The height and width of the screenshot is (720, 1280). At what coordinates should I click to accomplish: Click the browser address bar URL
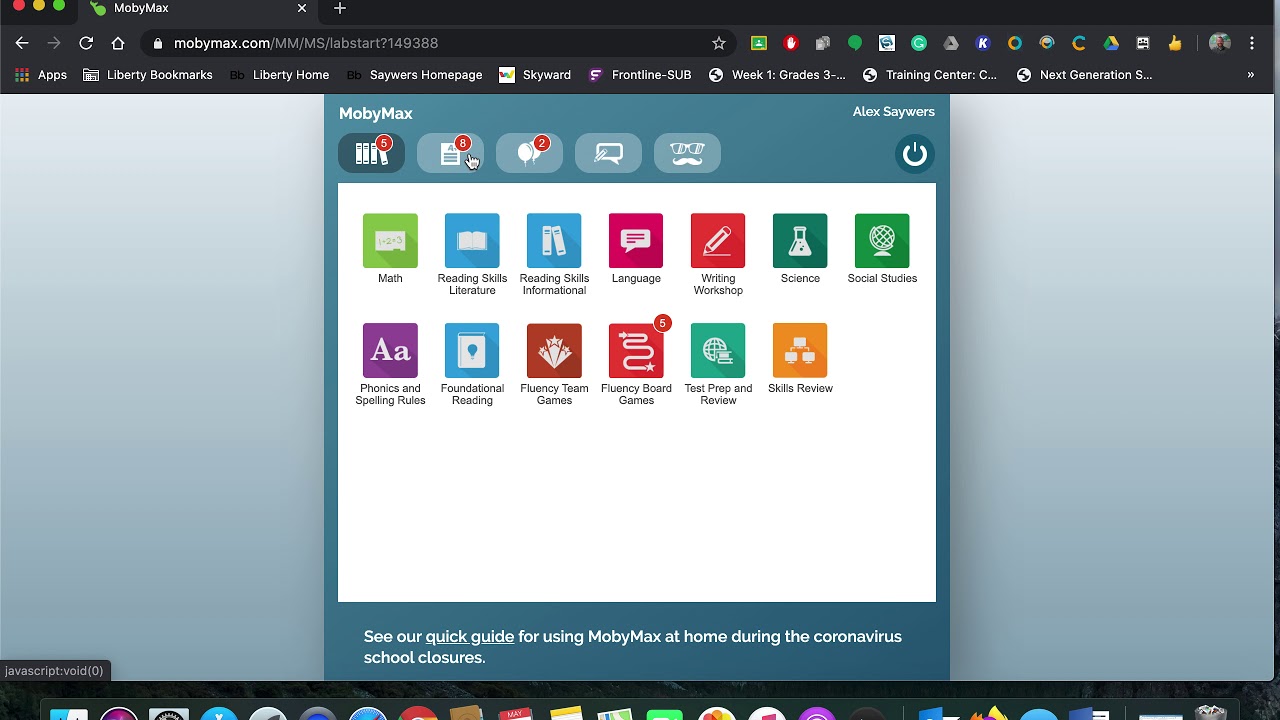[x=306, y=43]
